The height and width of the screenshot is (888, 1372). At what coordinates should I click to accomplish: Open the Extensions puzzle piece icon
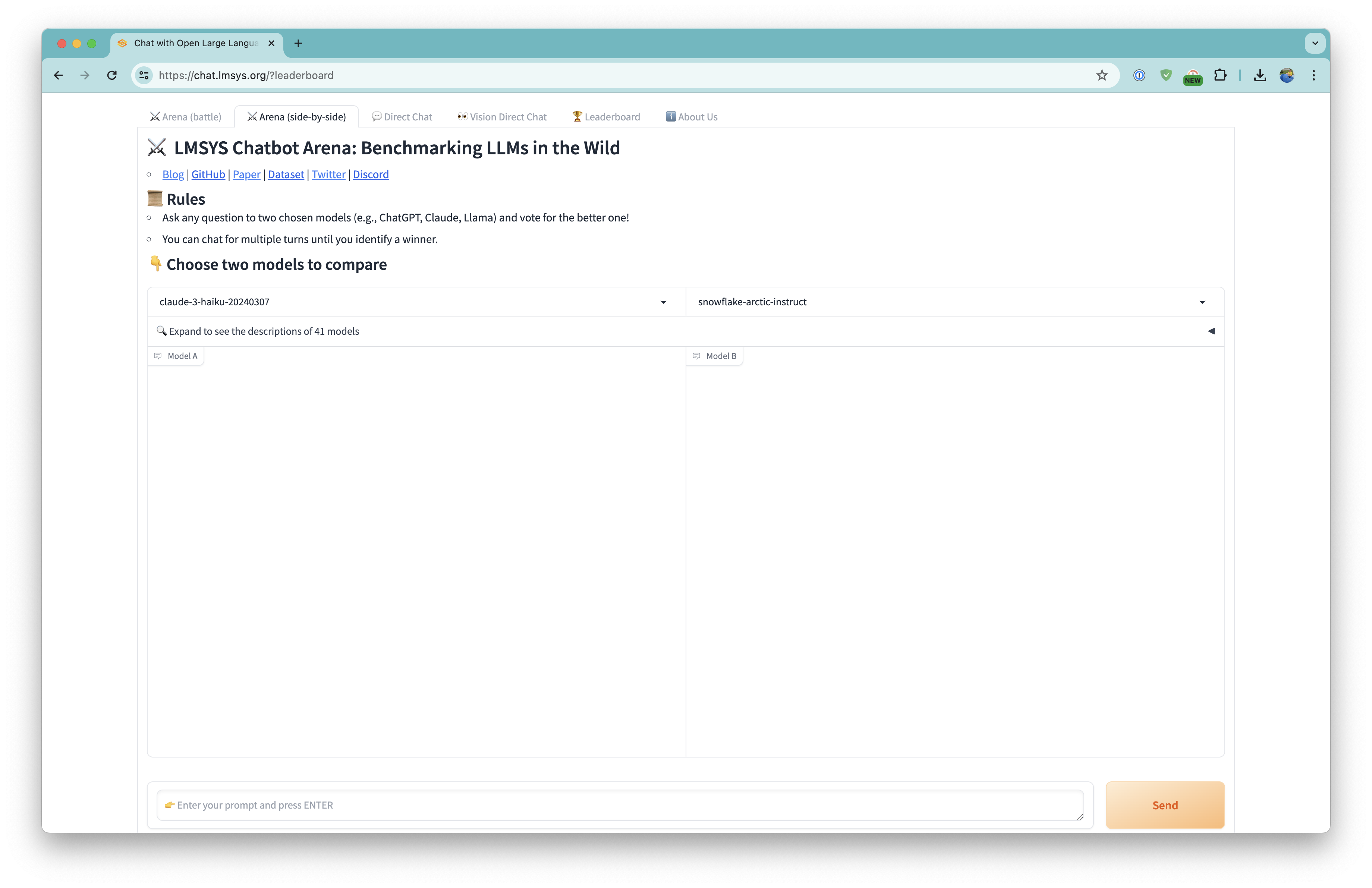[1220, 75]
